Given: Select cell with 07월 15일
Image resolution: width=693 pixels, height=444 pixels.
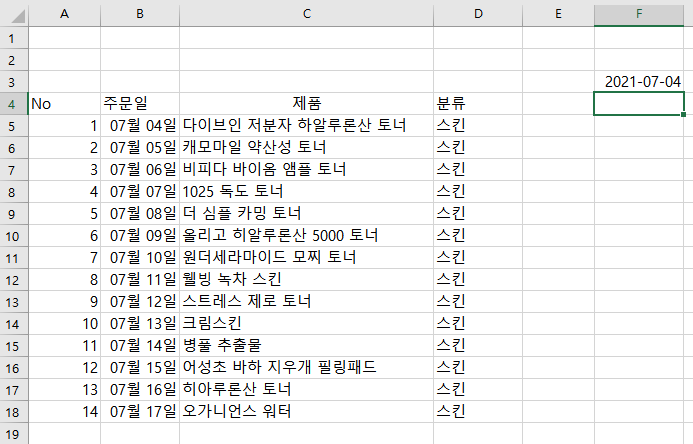Looking at the screenshot, I should coord(140,368).
